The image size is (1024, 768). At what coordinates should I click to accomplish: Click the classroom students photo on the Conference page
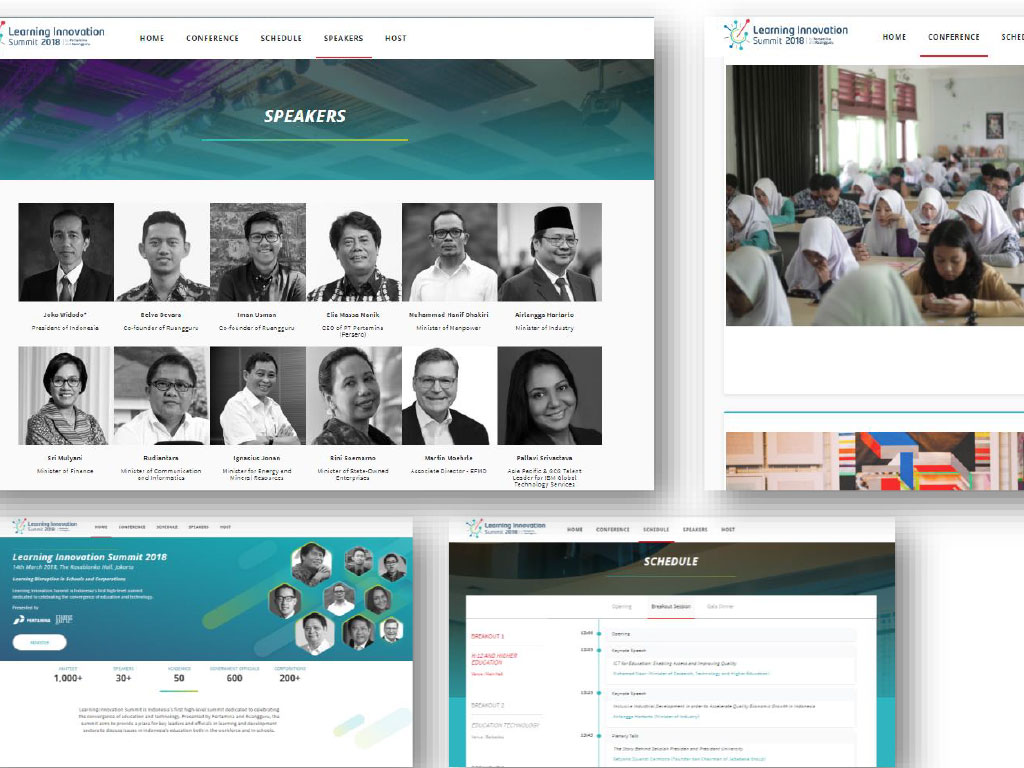click(875, 195)
